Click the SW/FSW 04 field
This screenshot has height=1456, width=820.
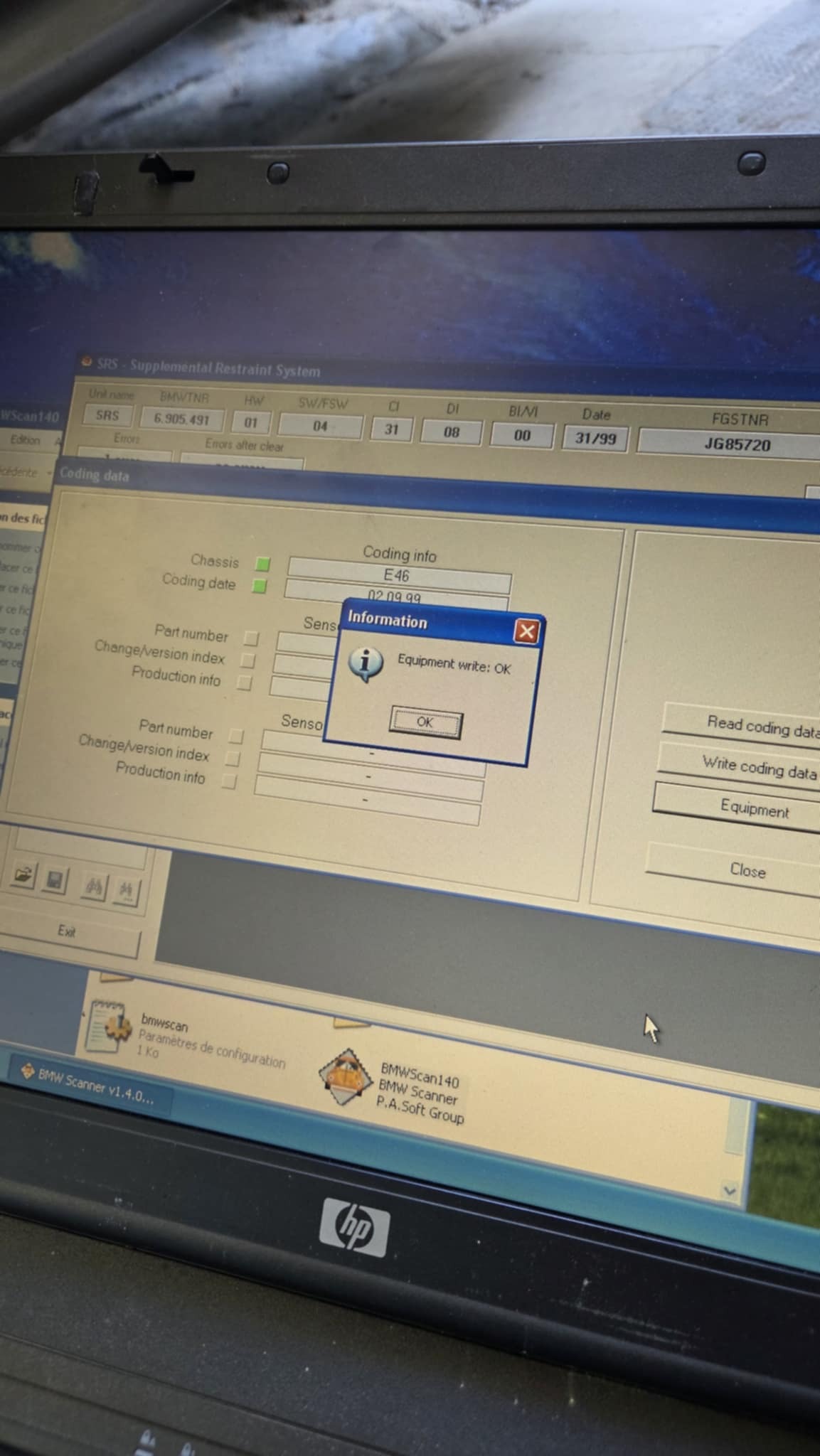(320, 426)
